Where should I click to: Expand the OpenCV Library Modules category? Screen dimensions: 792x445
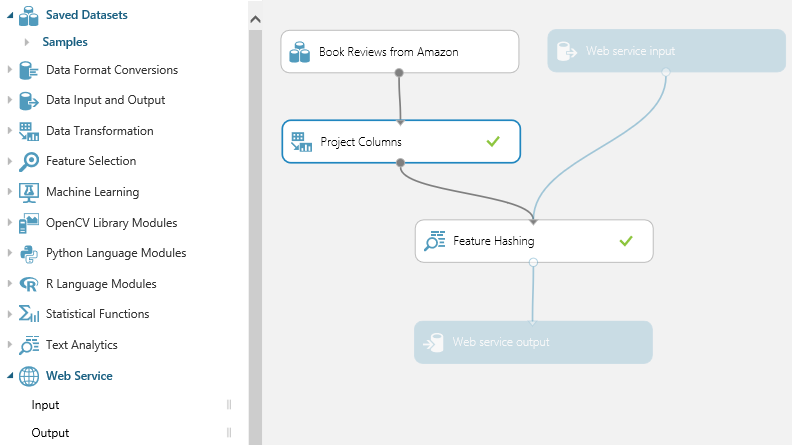10,223
